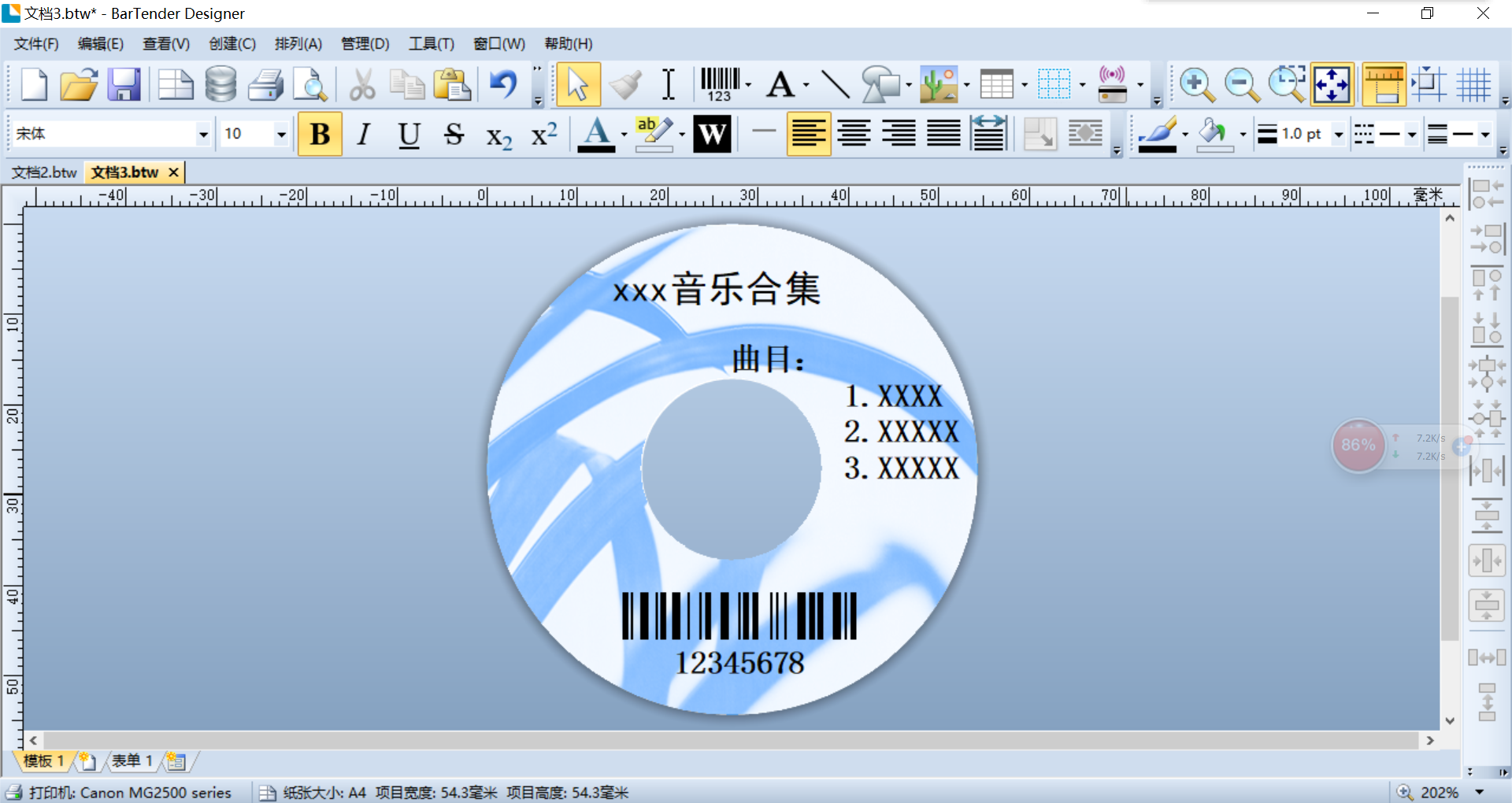Expand line color dropdown arrow
Image resolution: width=1512 pixels, height=803 pixels.
1185,135
